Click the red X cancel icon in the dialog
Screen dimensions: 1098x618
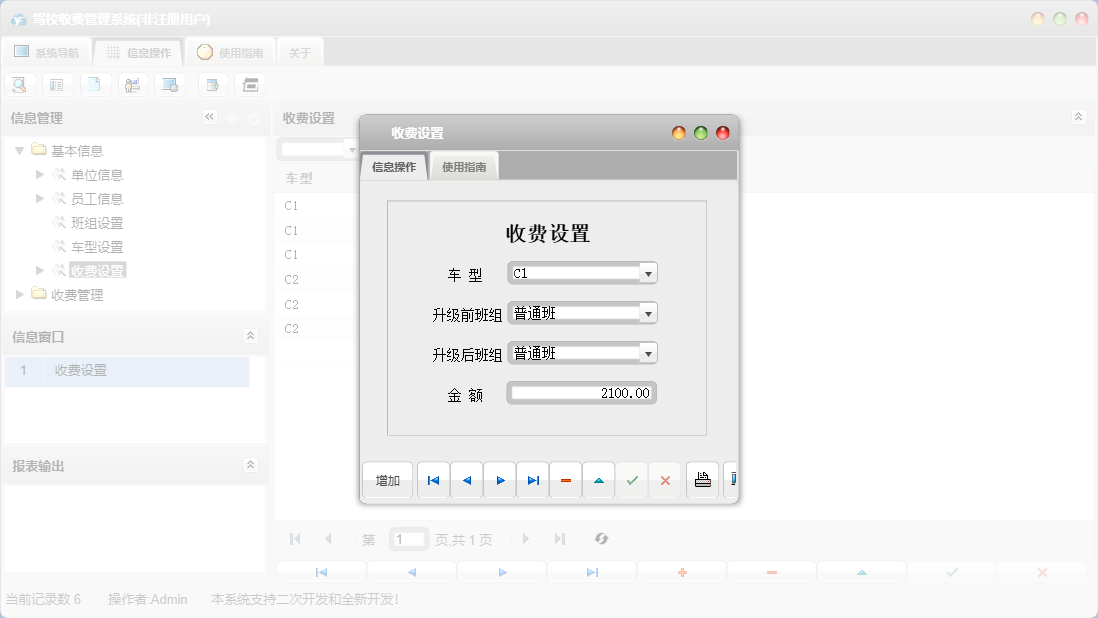[664, 480]
